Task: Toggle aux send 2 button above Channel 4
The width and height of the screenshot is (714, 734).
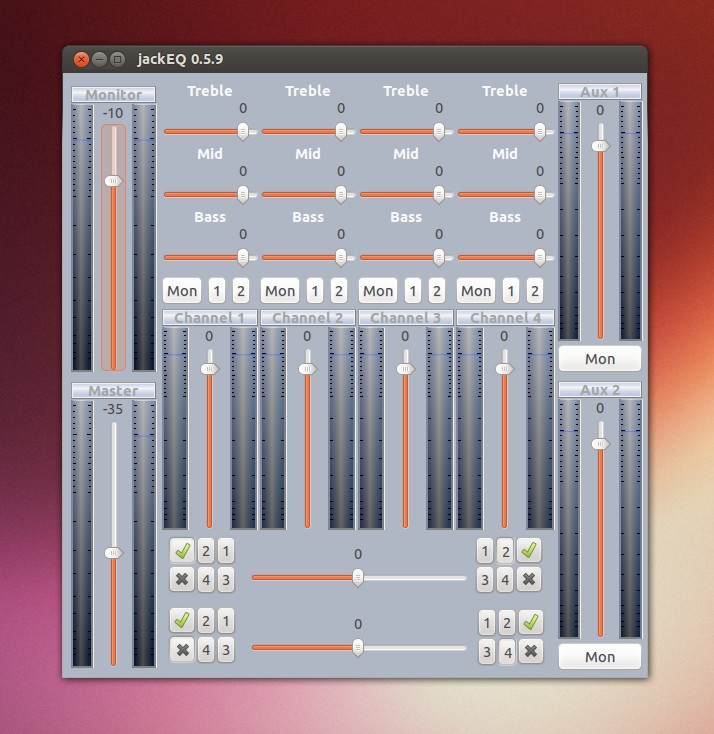Action: (x=535, y=291)
